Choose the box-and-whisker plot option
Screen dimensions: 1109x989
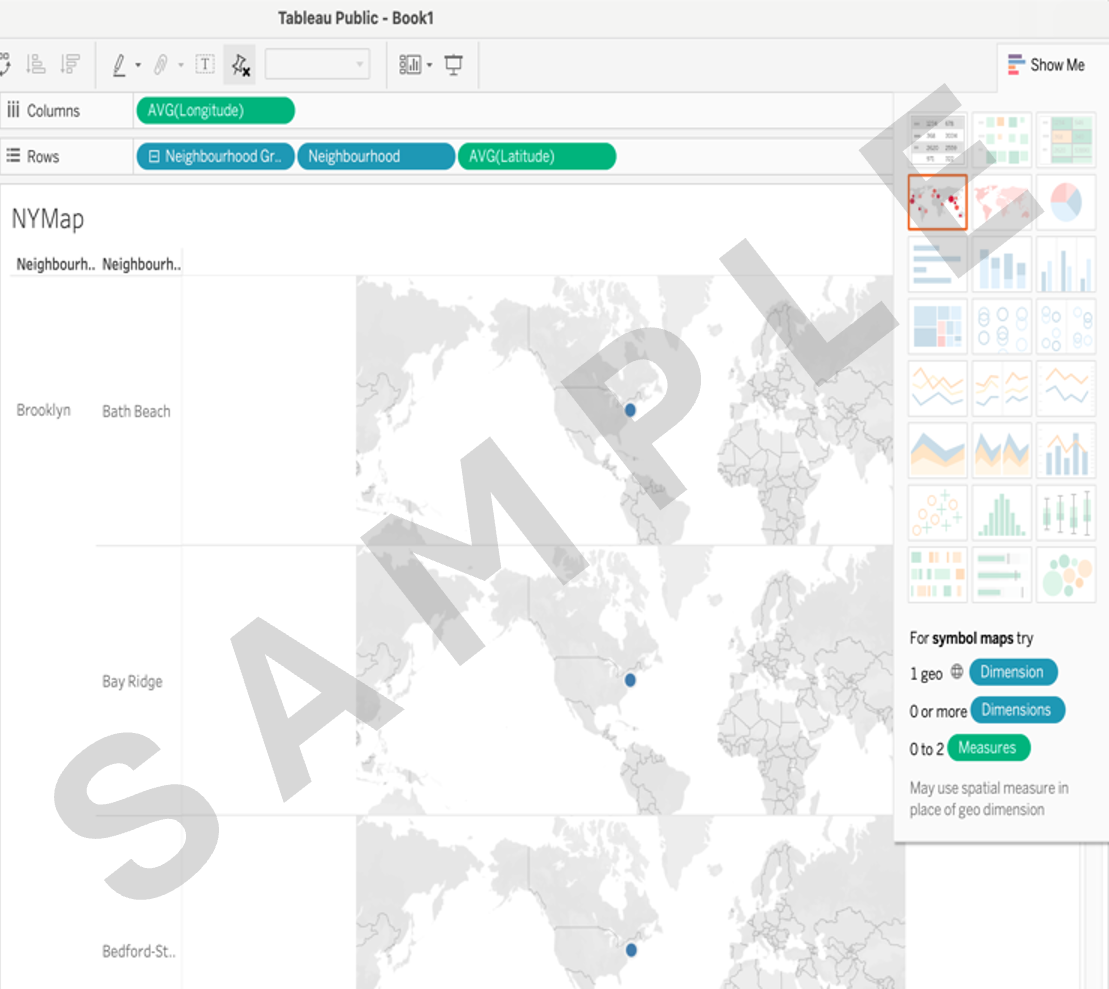(1065, 512)
